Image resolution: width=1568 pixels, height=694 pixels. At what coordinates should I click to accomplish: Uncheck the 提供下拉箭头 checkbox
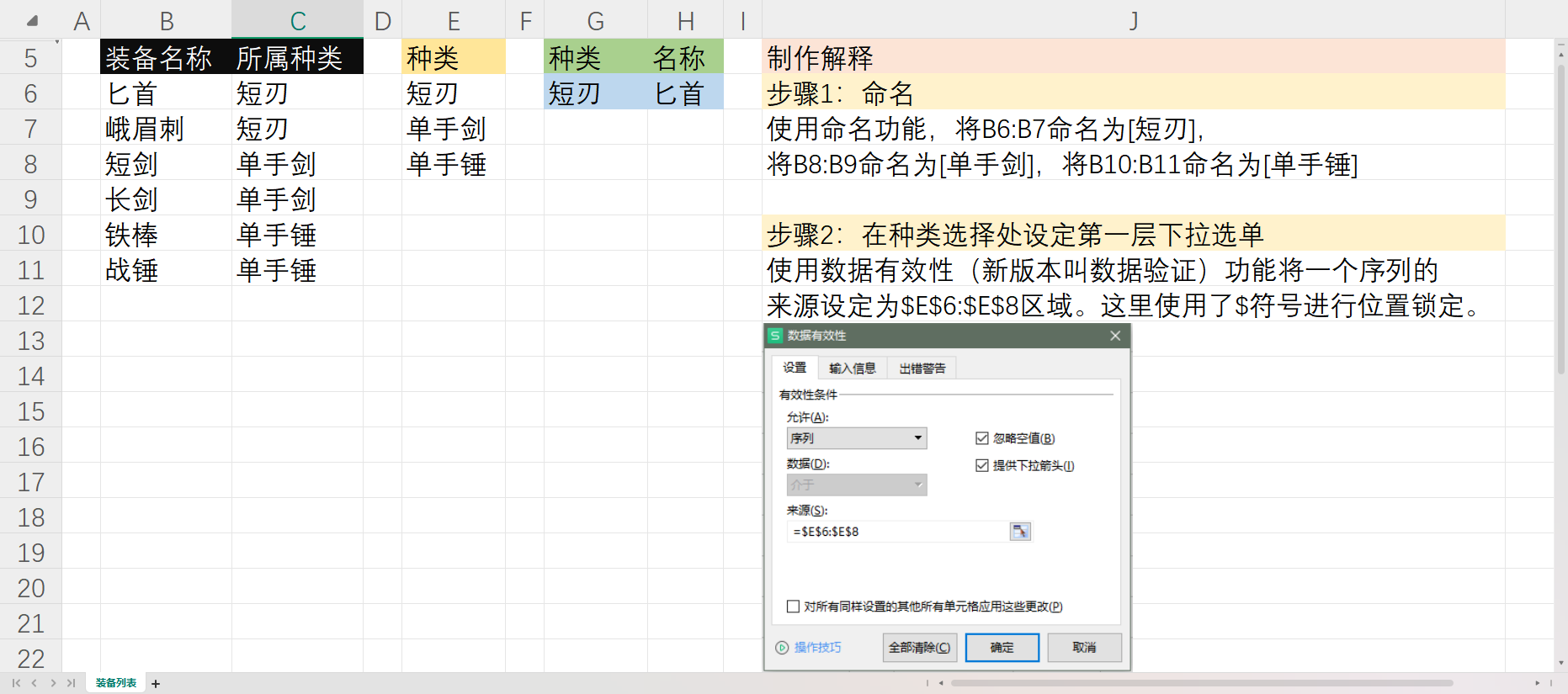(x=981, y=466)
